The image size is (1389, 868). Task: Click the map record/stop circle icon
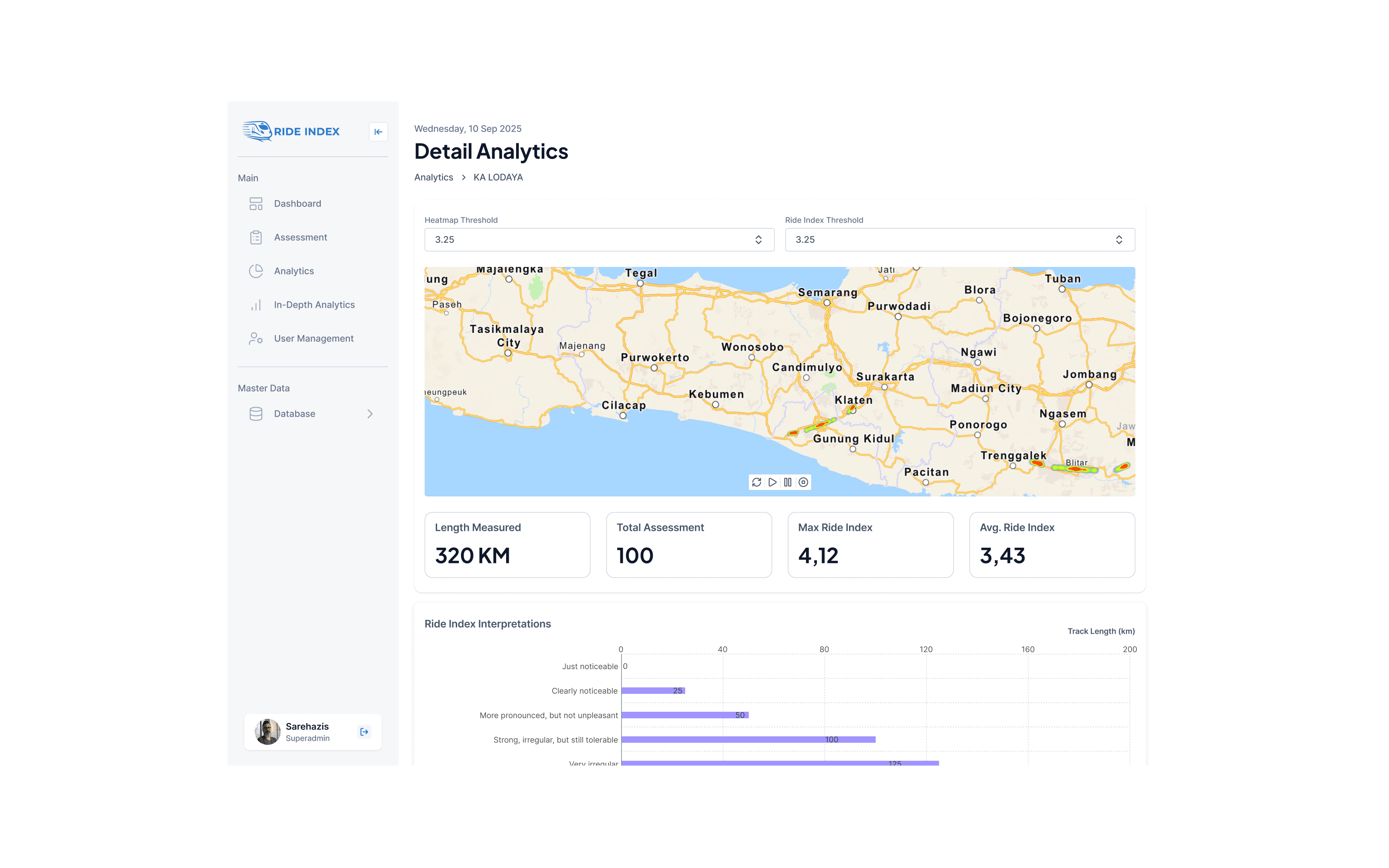[x=803, y=482]
